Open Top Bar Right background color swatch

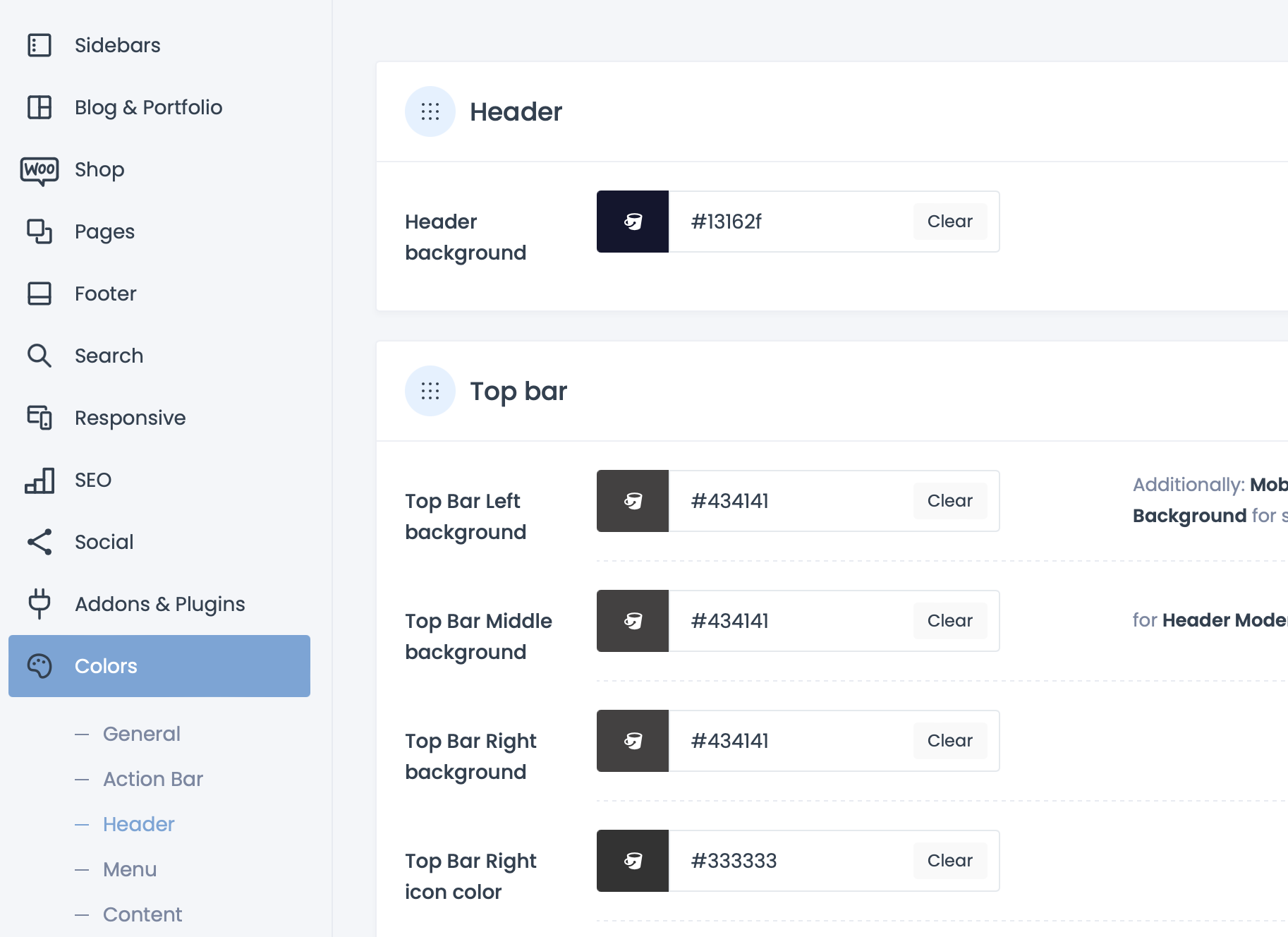tap(633, 741)
